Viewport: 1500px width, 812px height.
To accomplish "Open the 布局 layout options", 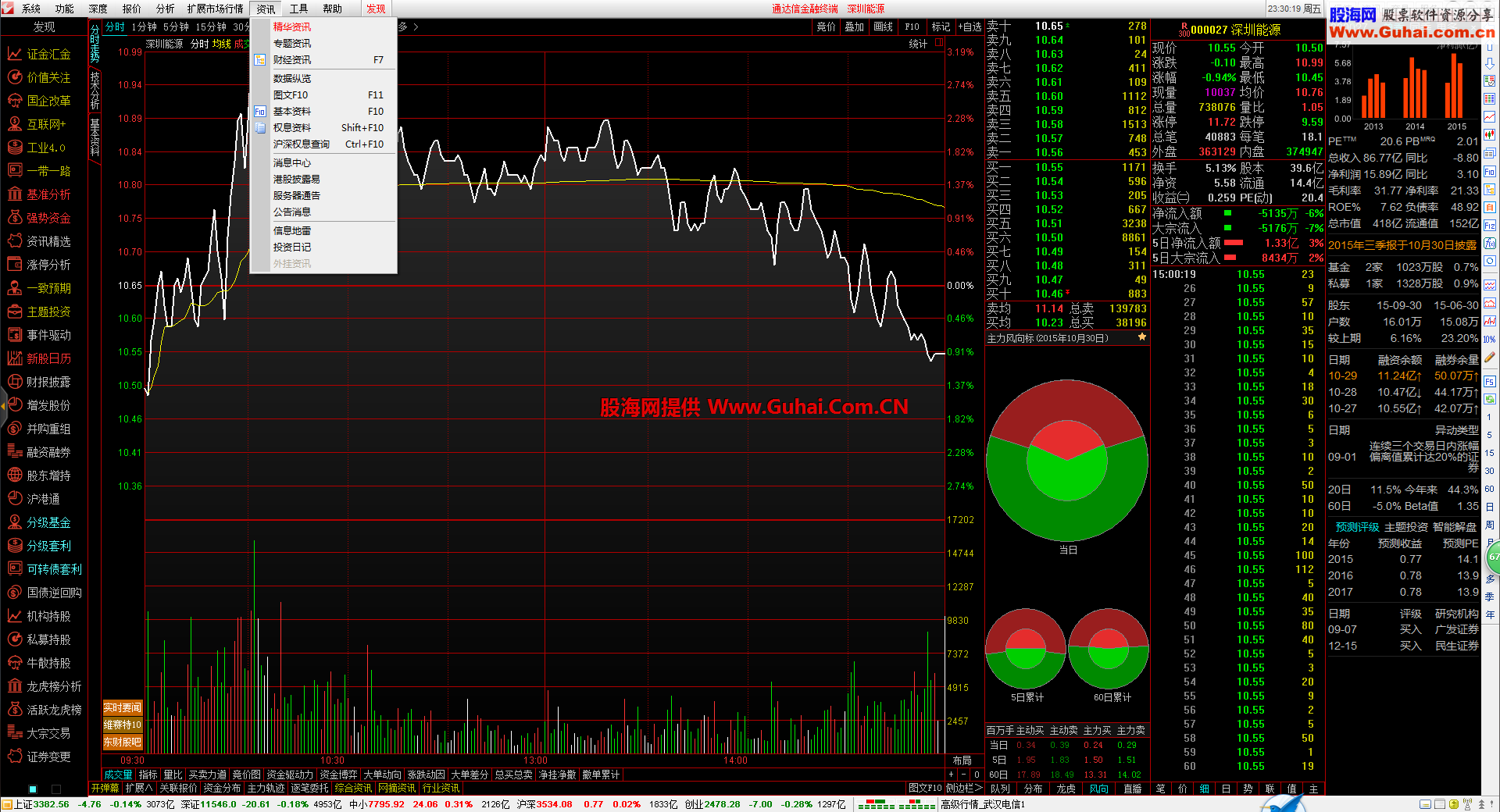I will (962, 760).
